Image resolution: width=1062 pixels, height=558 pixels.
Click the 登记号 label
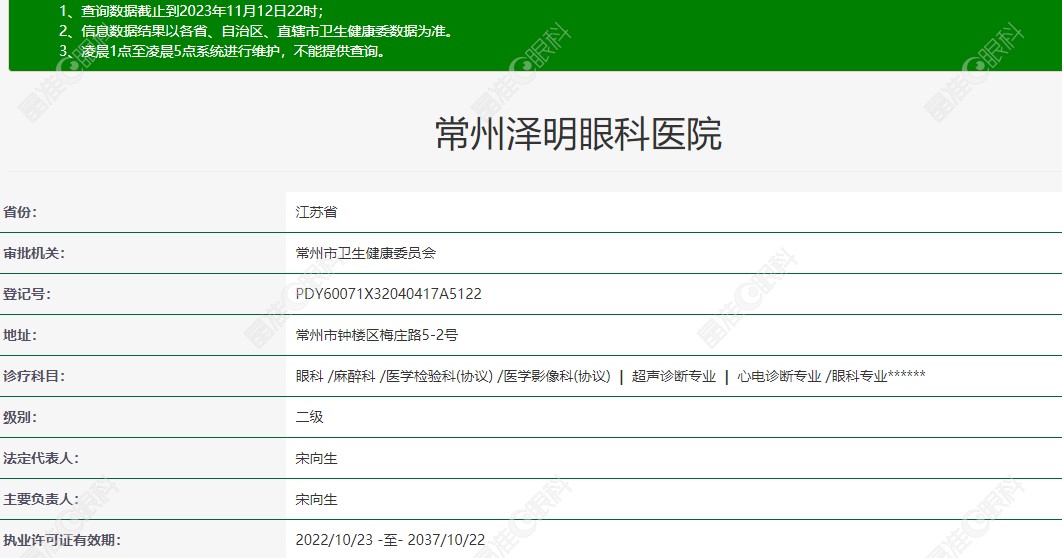click(27, 294)
